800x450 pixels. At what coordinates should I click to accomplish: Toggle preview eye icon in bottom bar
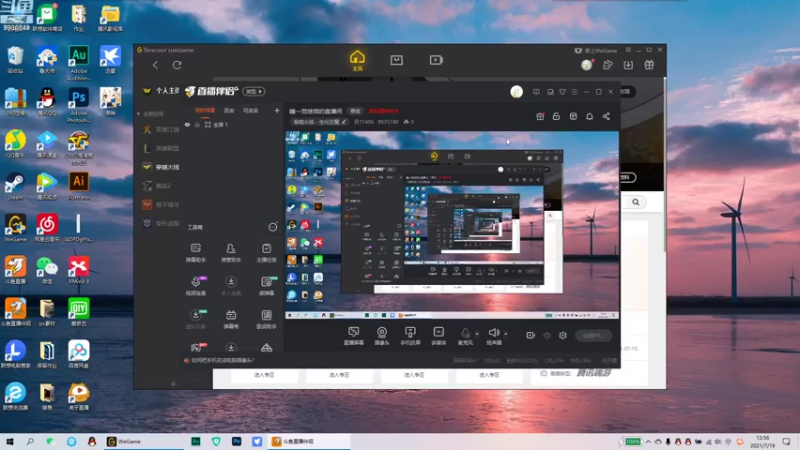(546, 335)
